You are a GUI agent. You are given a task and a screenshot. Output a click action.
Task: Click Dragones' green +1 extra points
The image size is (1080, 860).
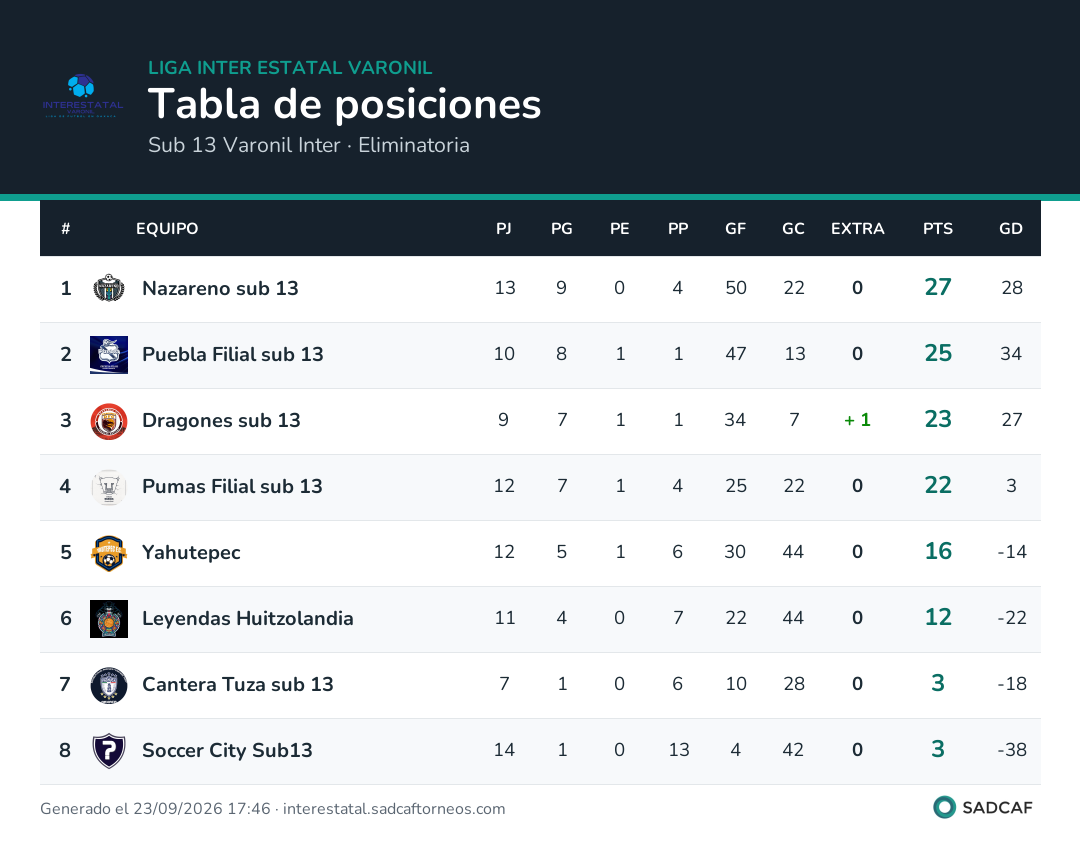[857, 420]
